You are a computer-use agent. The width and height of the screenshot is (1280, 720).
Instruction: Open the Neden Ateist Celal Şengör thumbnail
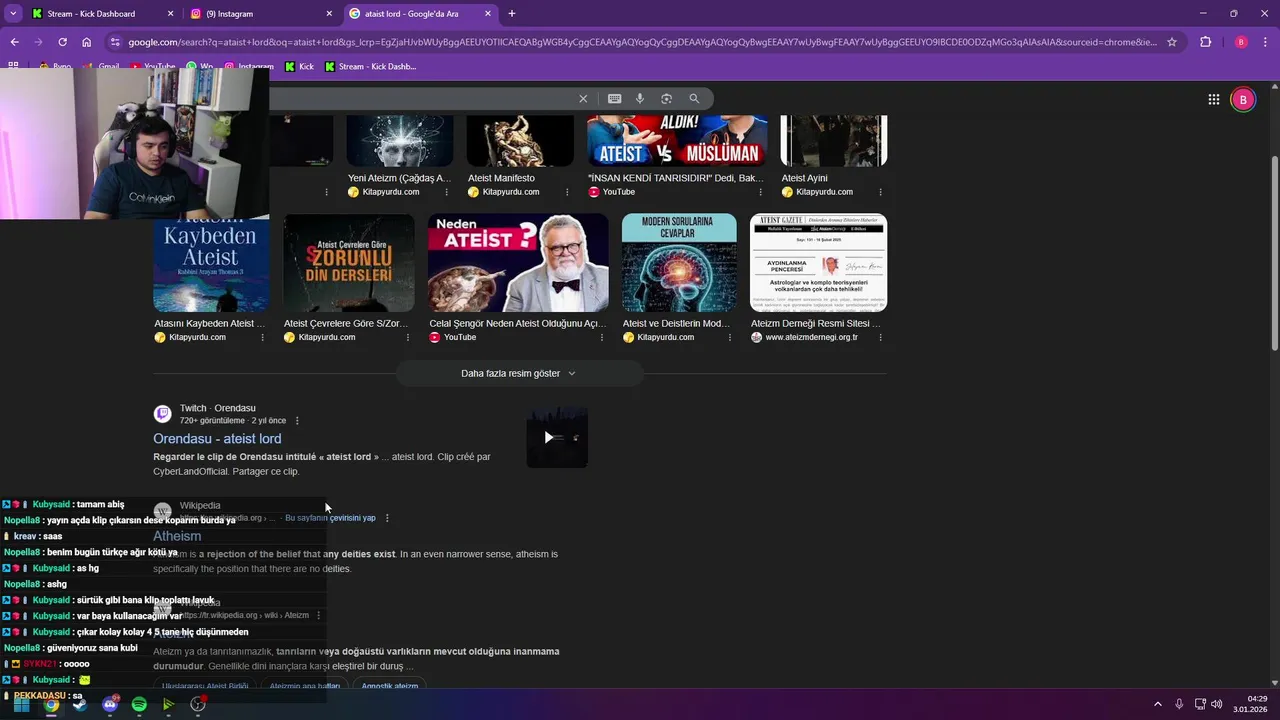click(518, 263)
